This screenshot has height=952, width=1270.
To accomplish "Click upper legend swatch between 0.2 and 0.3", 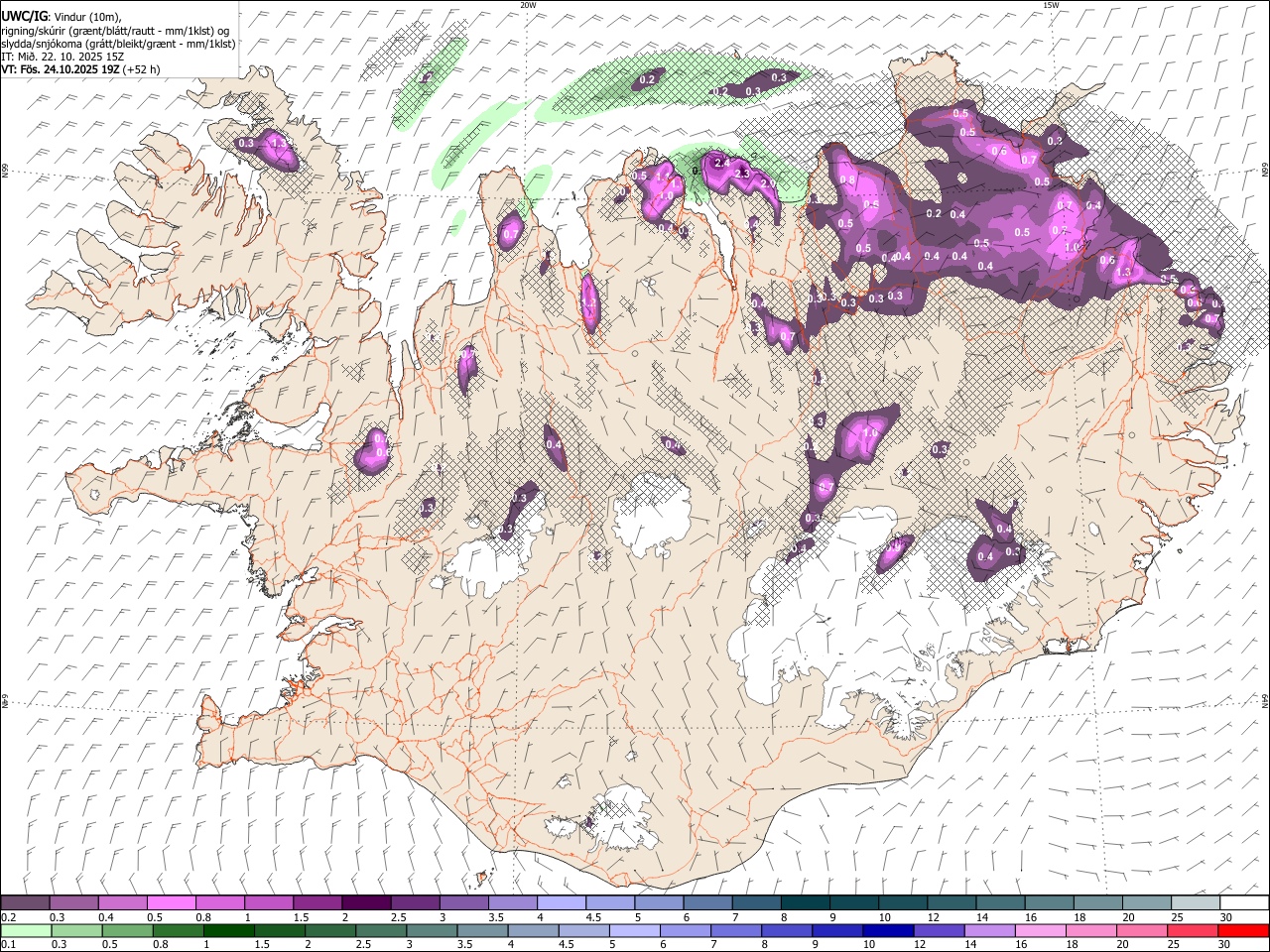I will pyautogui.click(x=25, y=902).
